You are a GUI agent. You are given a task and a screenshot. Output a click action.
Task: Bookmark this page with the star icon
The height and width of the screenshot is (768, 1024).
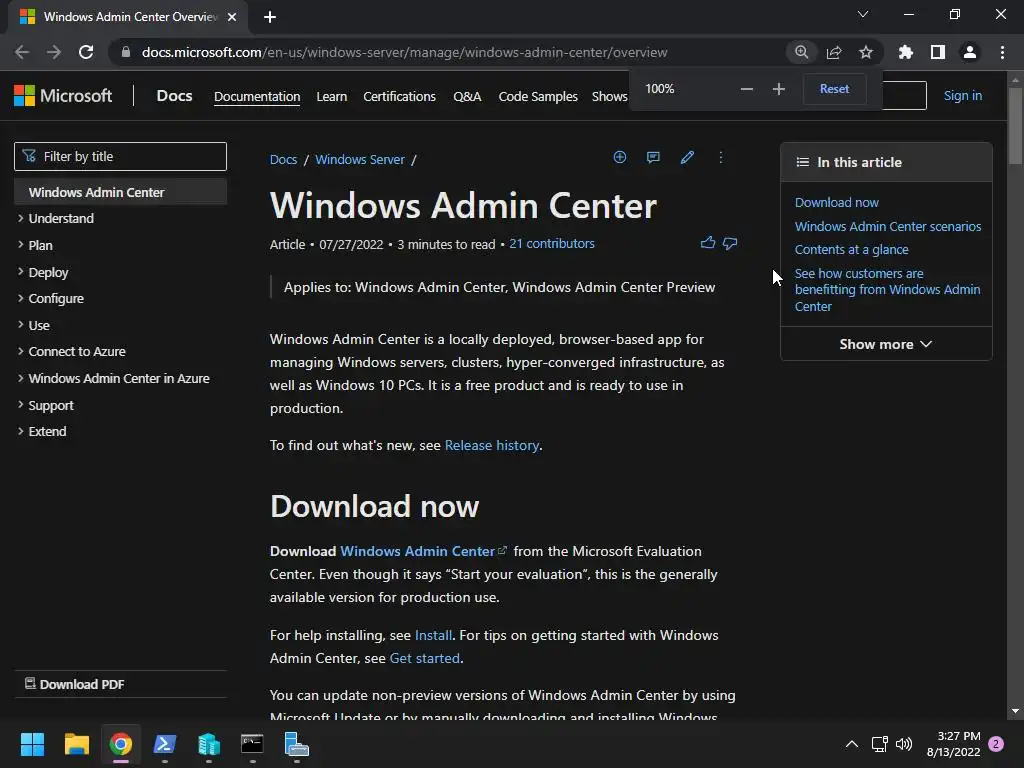866,52
